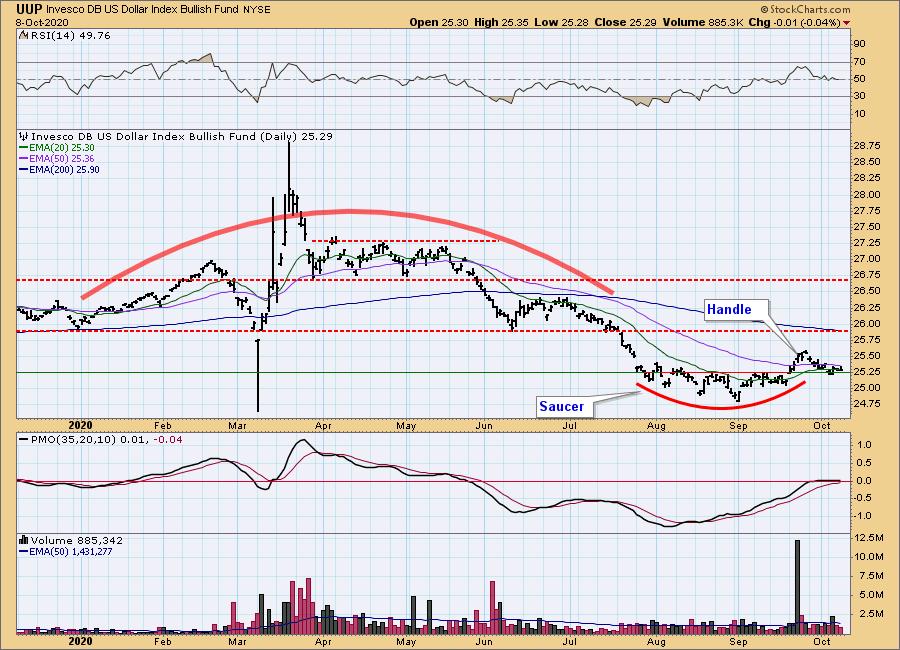Click the Oct month label under the volume panel

coord(823,641)
